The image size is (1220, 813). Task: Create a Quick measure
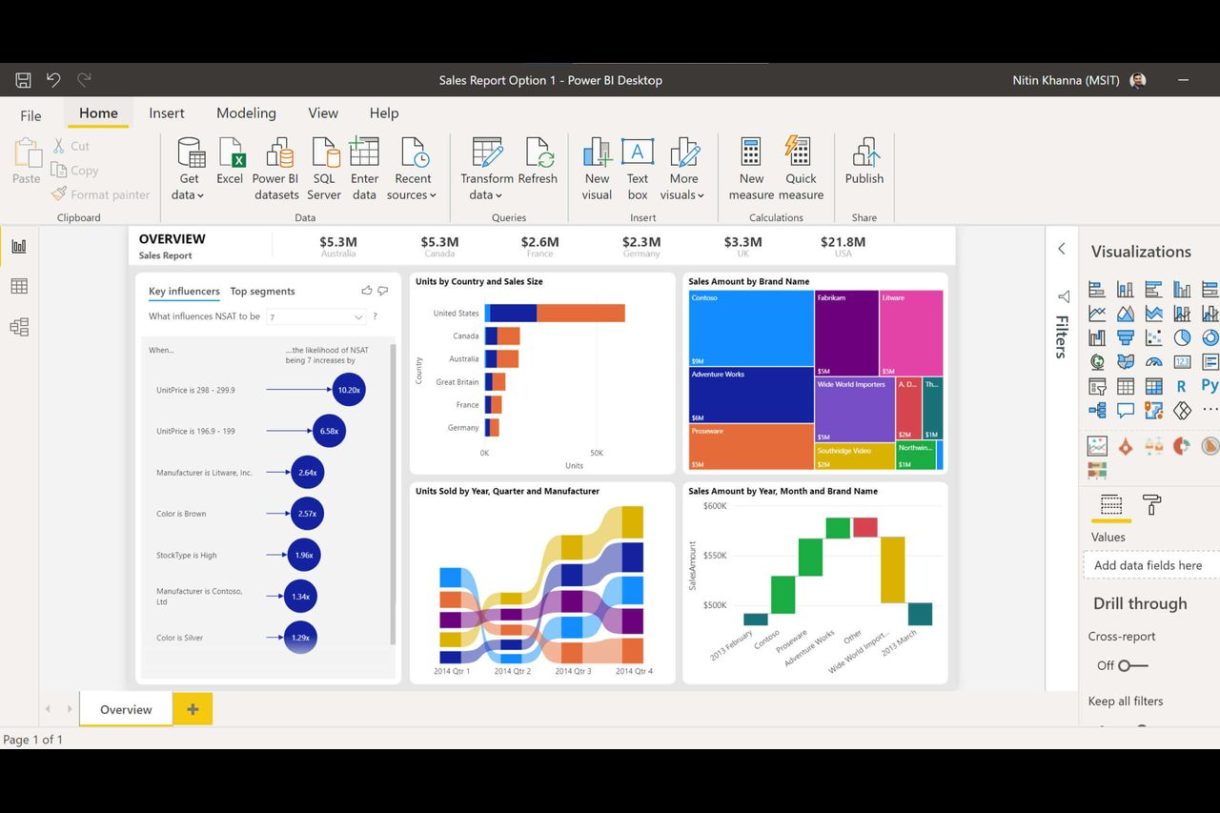point(800,169)
